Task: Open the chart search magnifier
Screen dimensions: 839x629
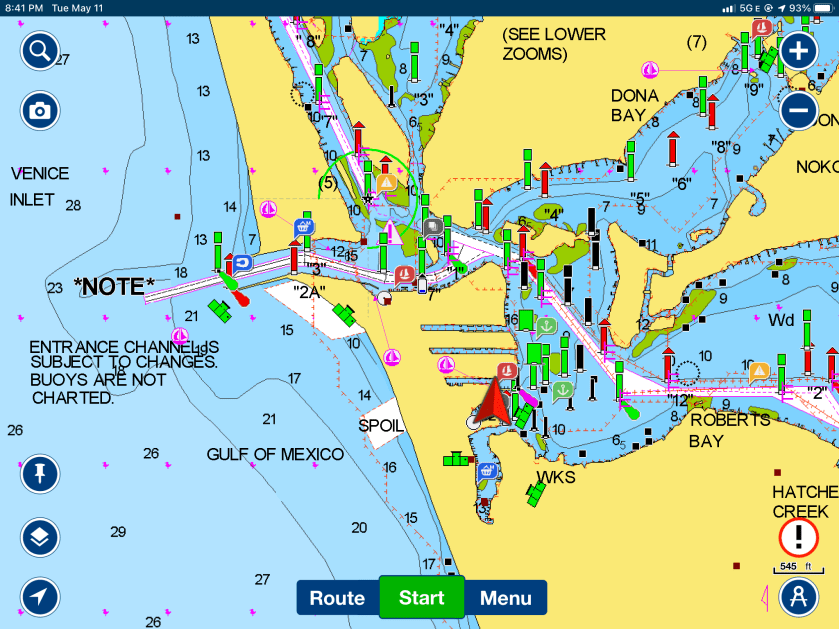Action: (x=39, y=51)
